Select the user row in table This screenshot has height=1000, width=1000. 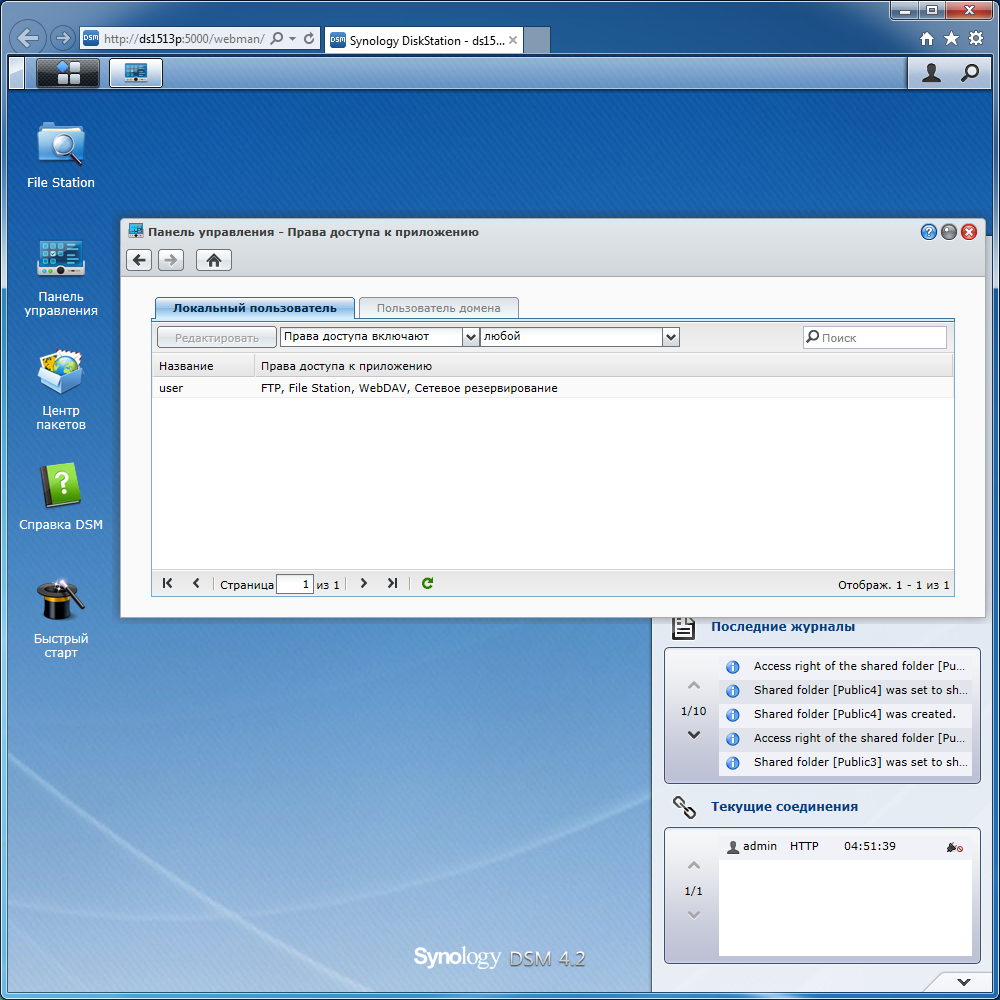pos(552,388)
